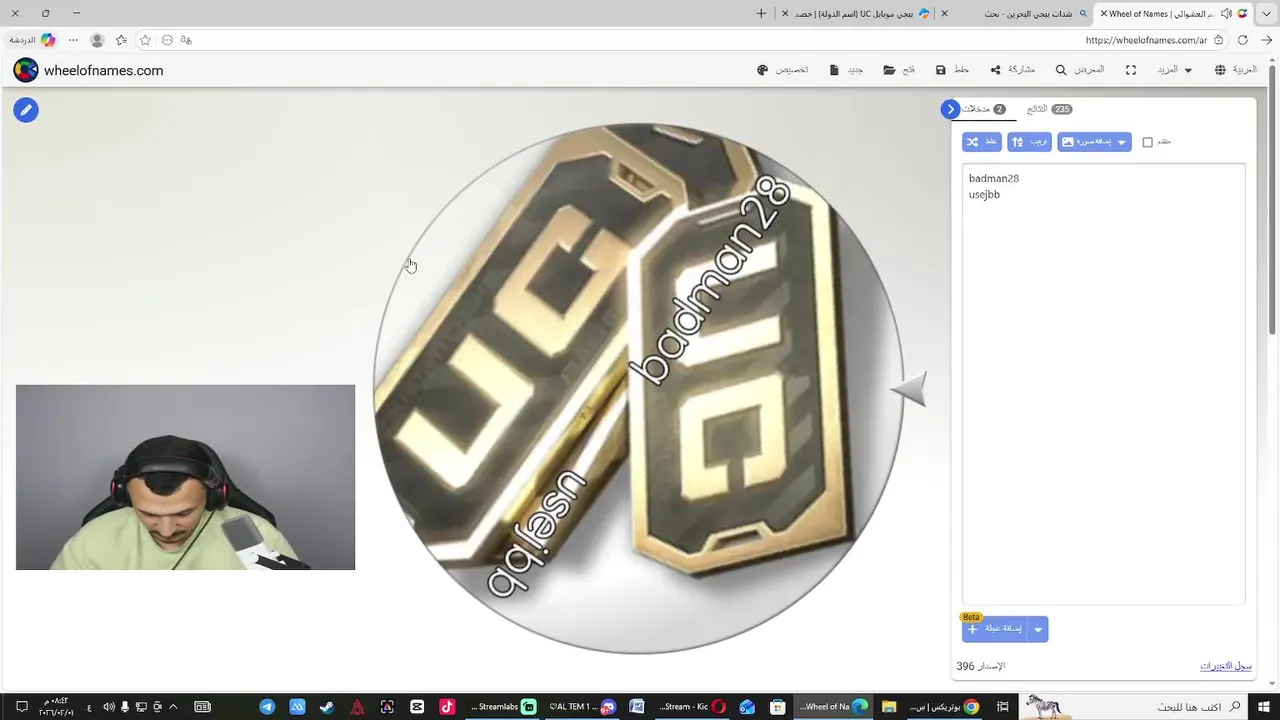Open Streamlabs from the taskbar
Screen dimensions: 1280x720
pos(504,707)
